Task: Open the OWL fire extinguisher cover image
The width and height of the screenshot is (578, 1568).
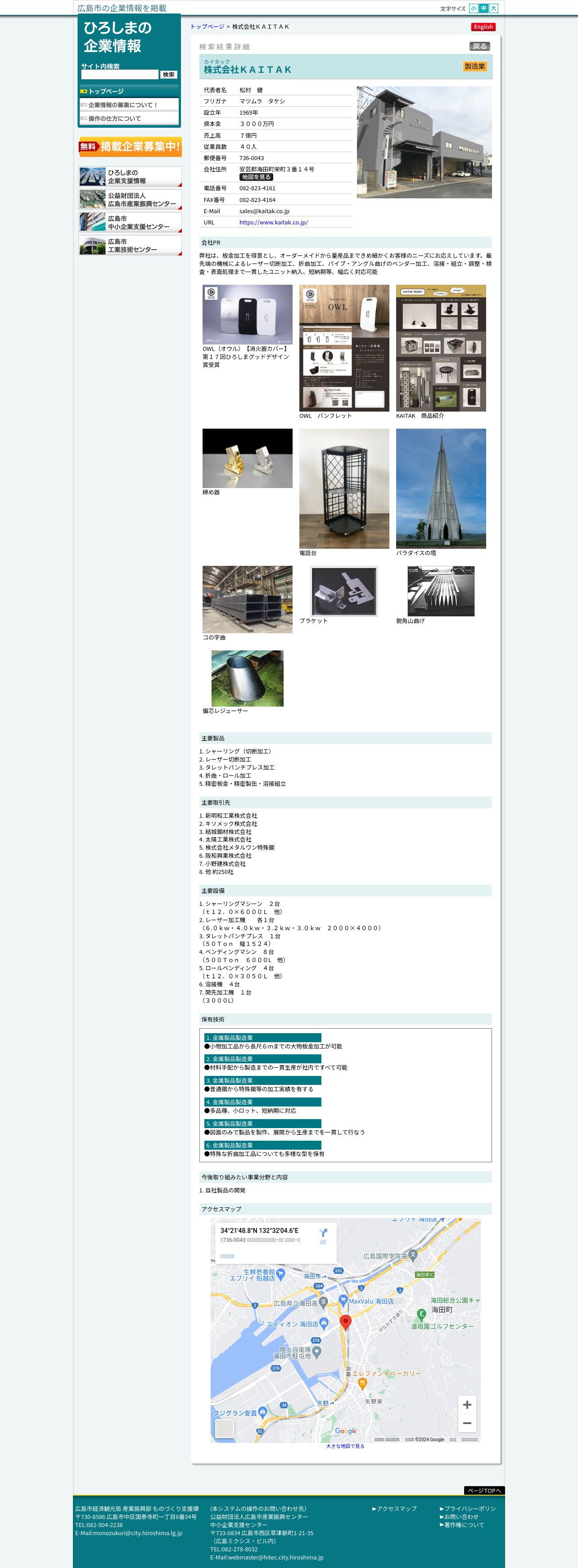Action: (247, 315)
